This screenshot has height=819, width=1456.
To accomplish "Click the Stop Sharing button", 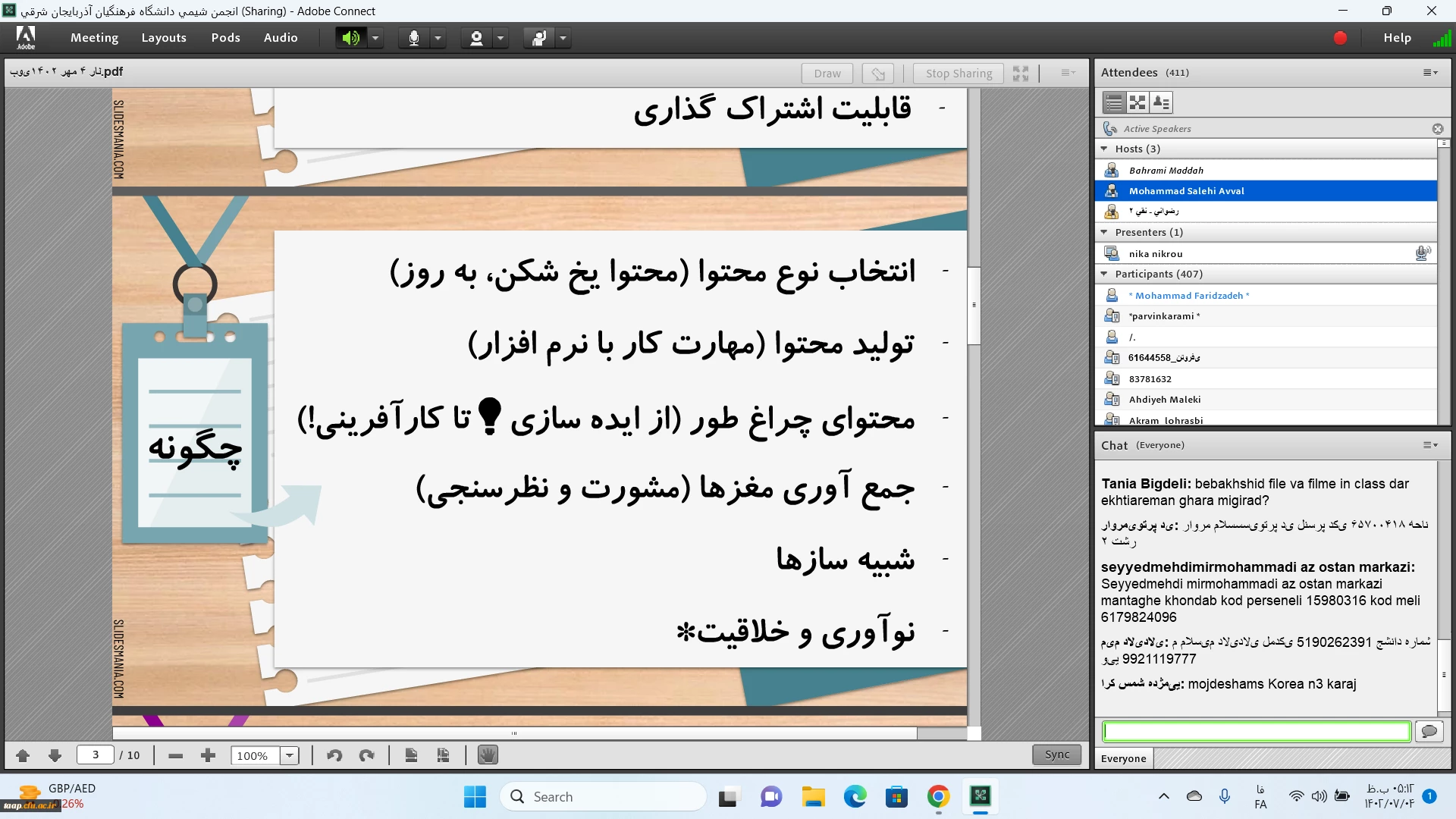I will click(959, 73).
